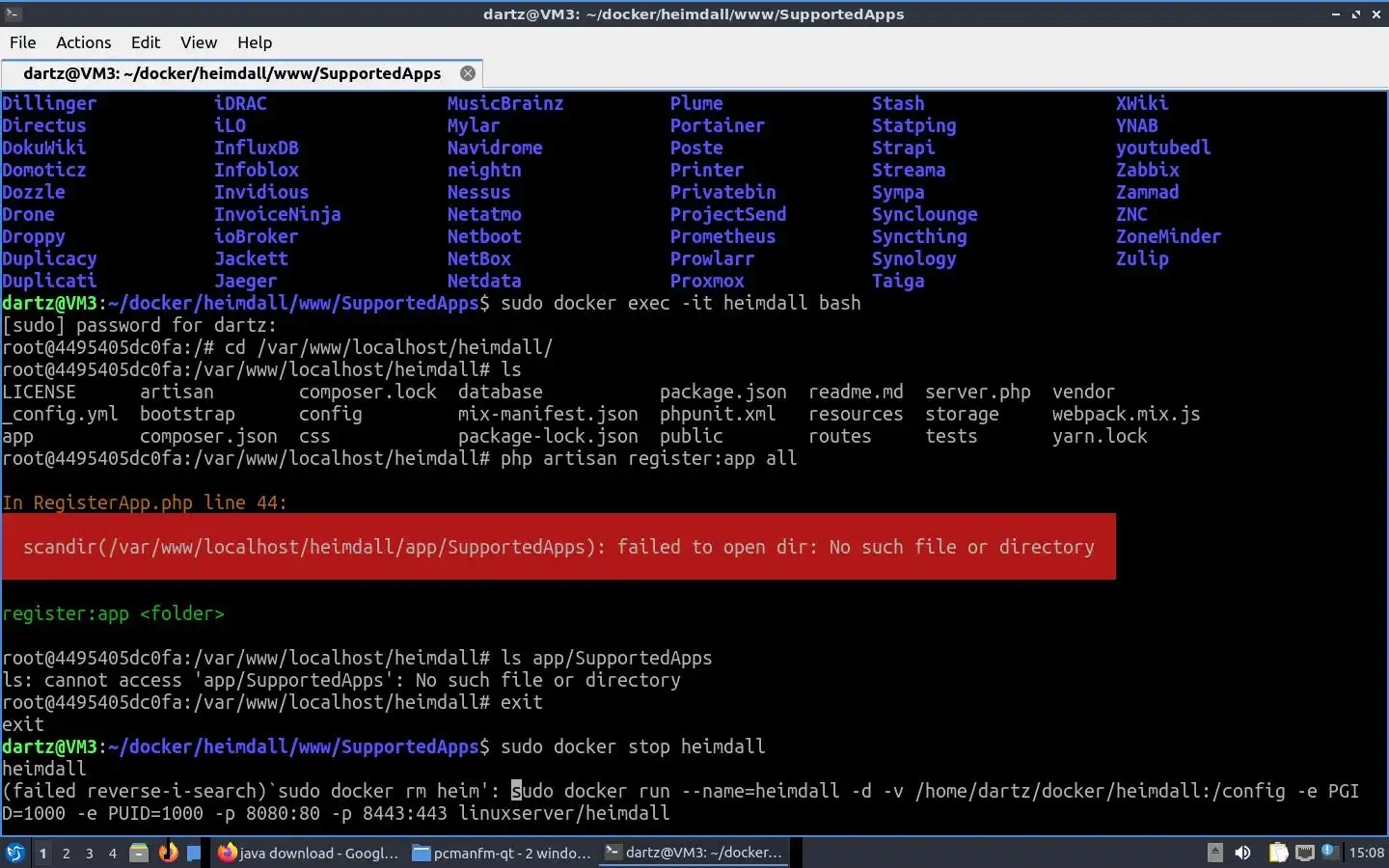
Task: Open the network connection tray icon
Action: (x=1305, y=853)
